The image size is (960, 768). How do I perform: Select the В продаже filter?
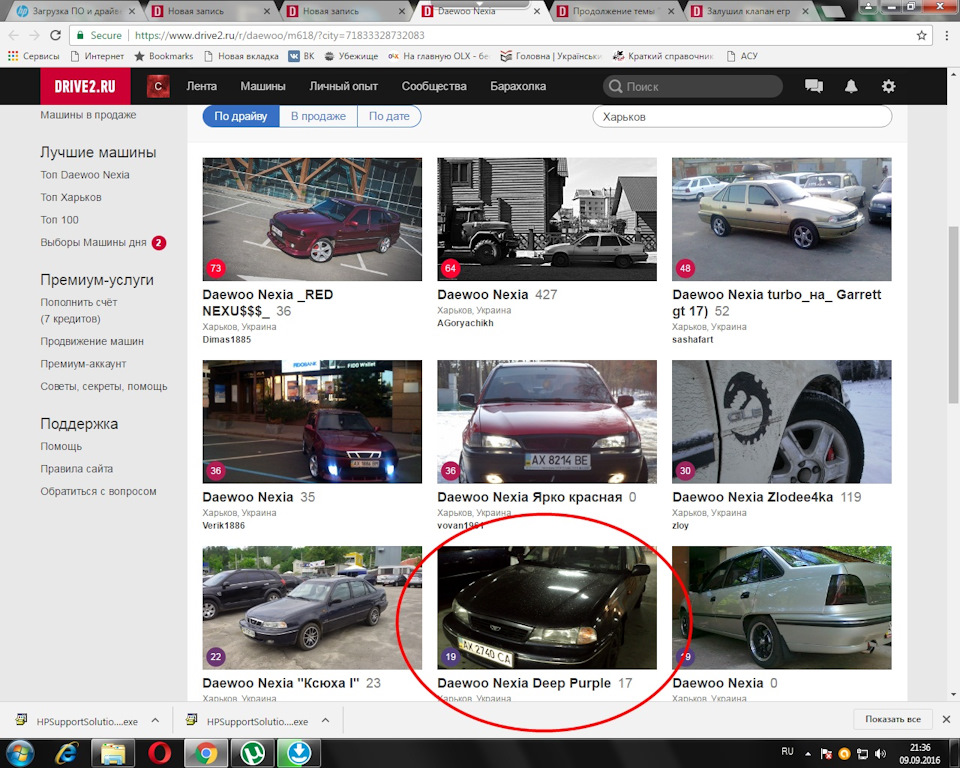(318, 116)
